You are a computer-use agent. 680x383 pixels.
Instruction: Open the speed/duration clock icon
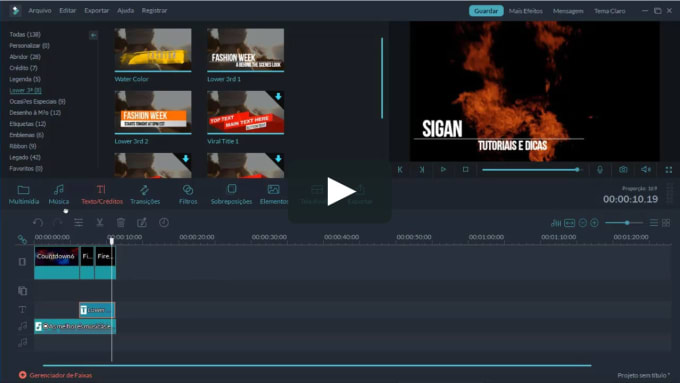tap(163, 223)
